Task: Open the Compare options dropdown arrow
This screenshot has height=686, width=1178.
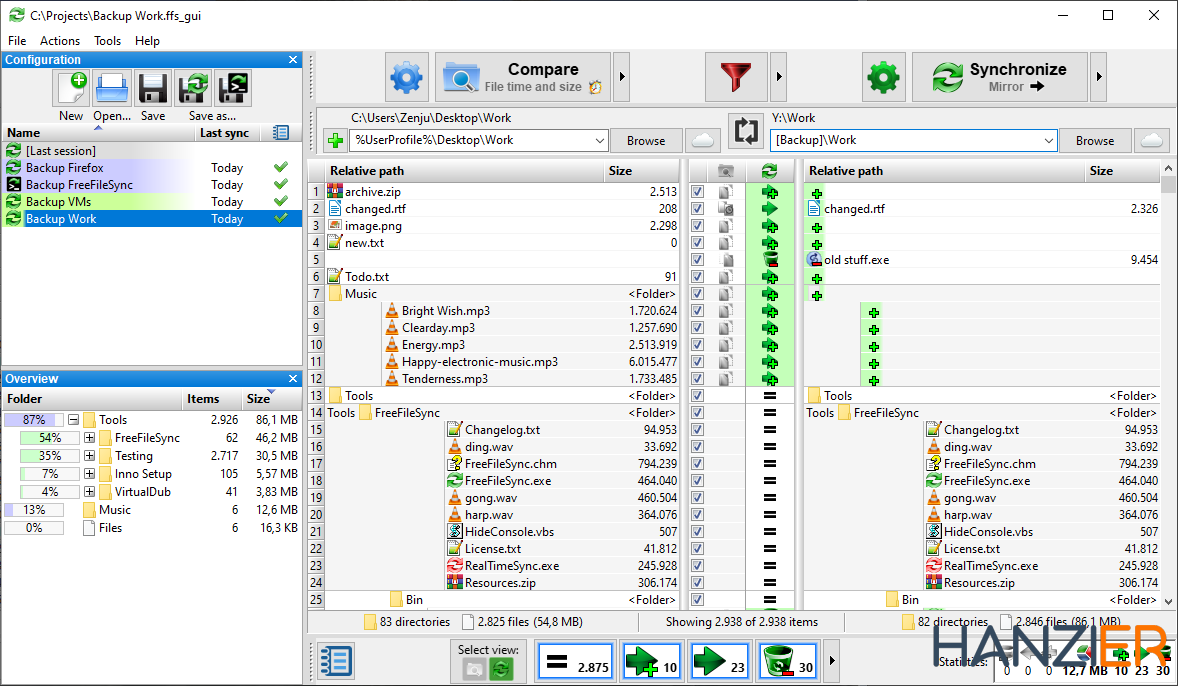Action: click(622, 77)
